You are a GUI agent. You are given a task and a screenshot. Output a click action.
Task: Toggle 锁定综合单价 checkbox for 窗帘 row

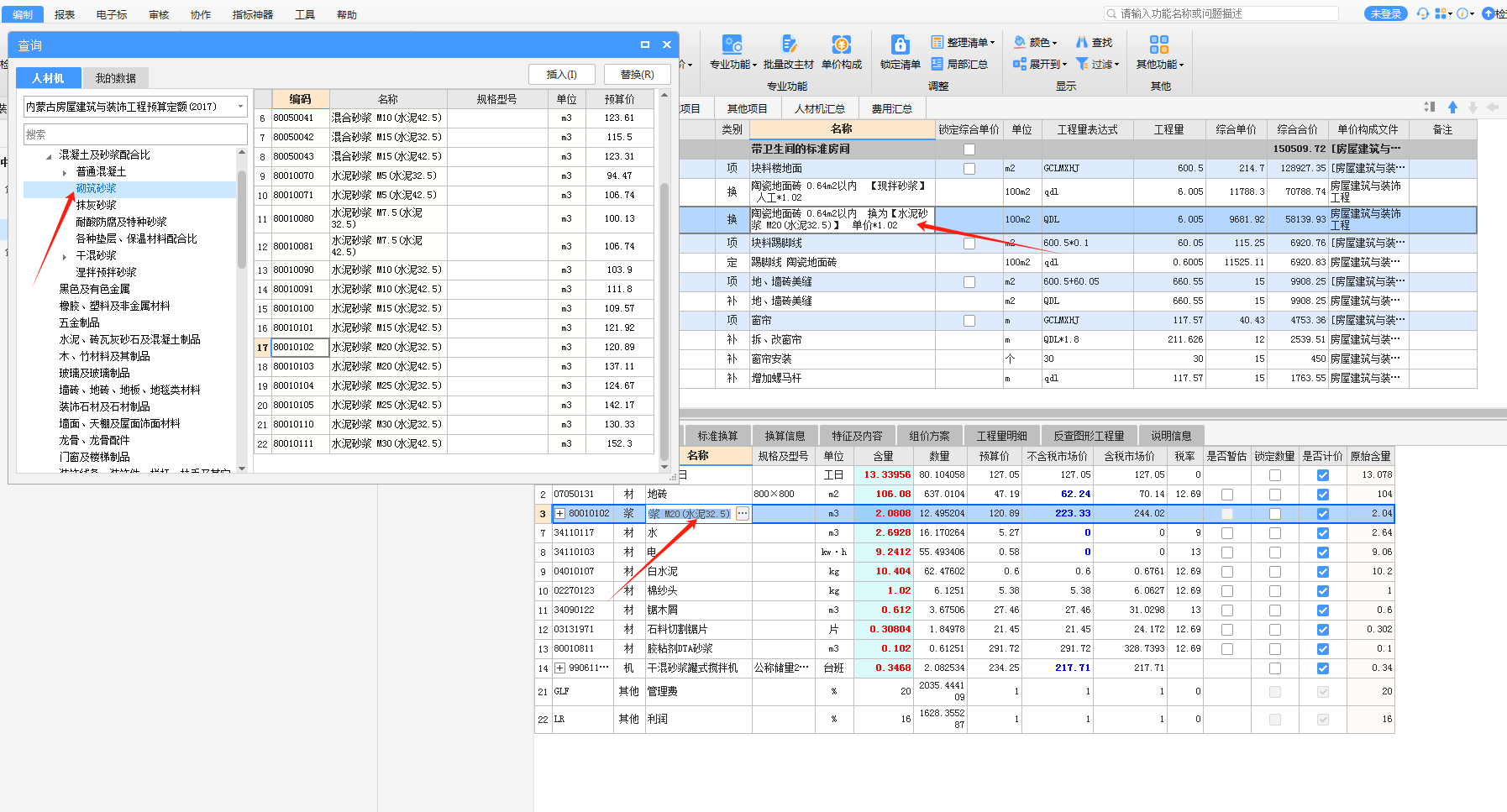pyautogui.click(x=969, y=321)
